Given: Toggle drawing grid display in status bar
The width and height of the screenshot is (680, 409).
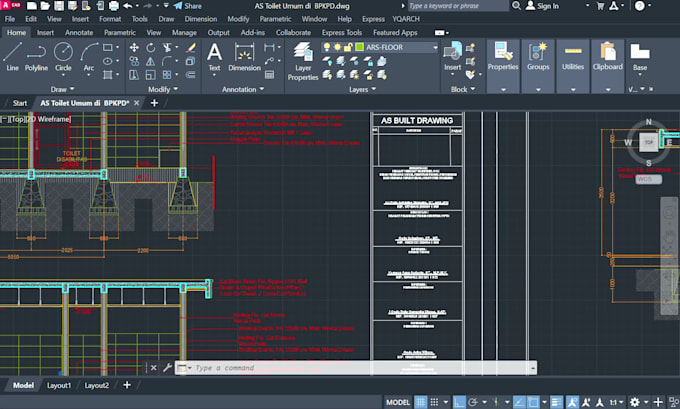Looking at the screenshot, I should coord(420,402).
